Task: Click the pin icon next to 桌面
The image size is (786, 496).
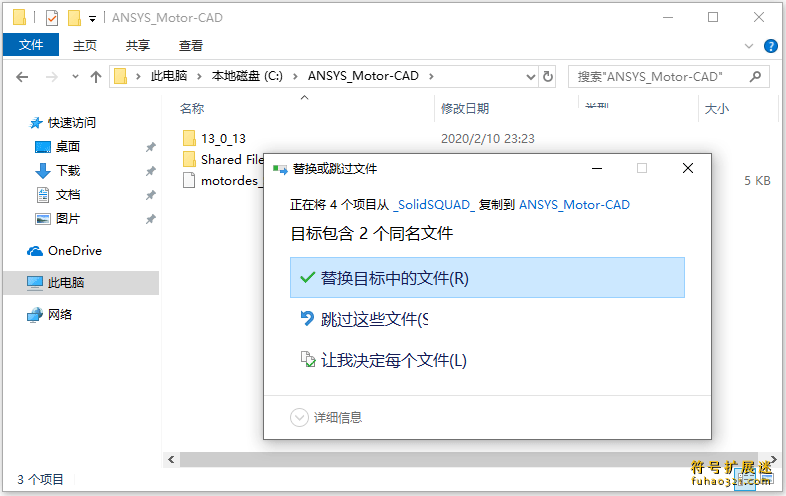Action: pyautogui.click(x=150, y=147)
